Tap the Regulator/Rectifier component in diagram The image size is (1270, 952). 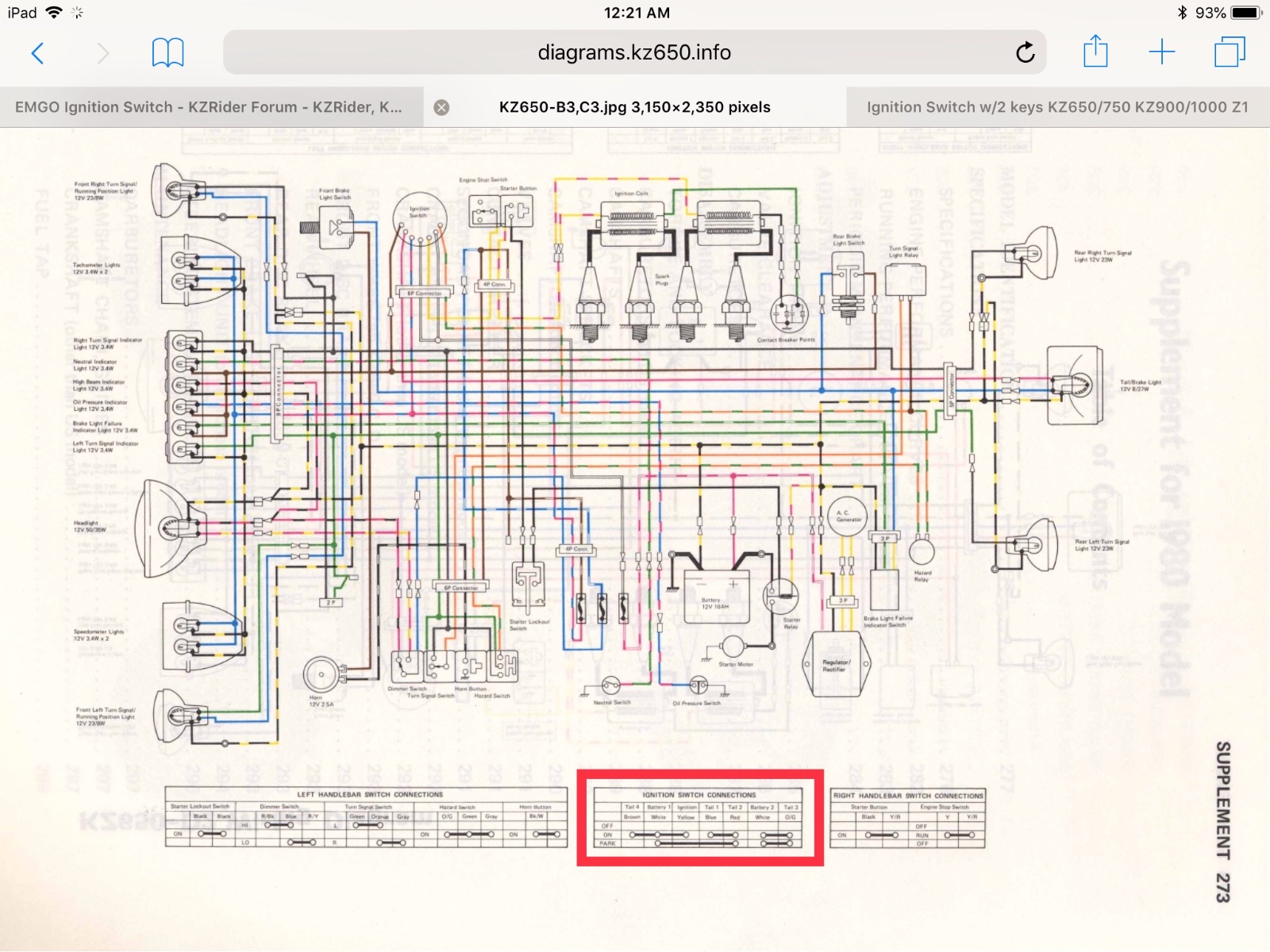click(x=836, y=665)
